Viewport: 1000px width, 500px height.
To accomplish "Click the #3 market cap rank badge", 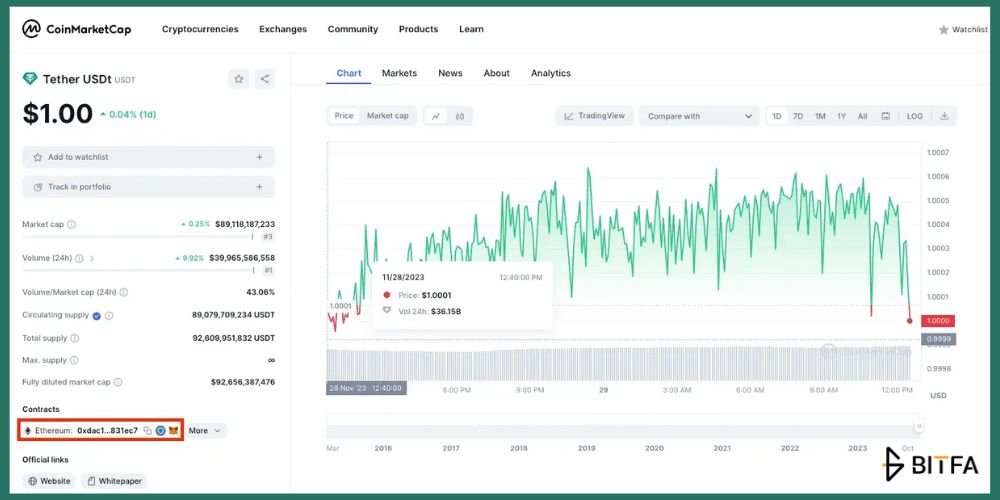I will [x=268, y=237].
